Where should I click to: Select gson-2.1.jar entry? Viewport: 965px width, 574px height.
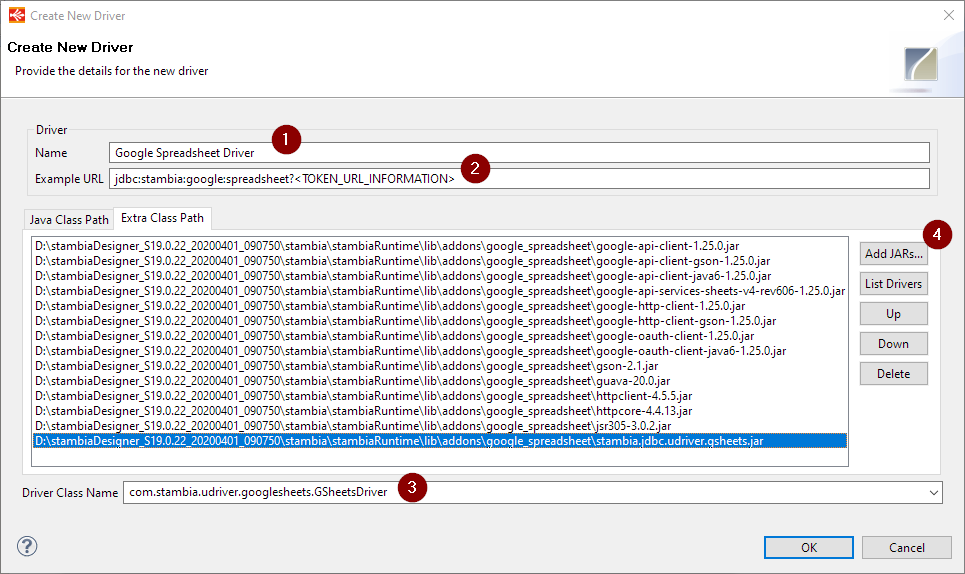point(439,365)
